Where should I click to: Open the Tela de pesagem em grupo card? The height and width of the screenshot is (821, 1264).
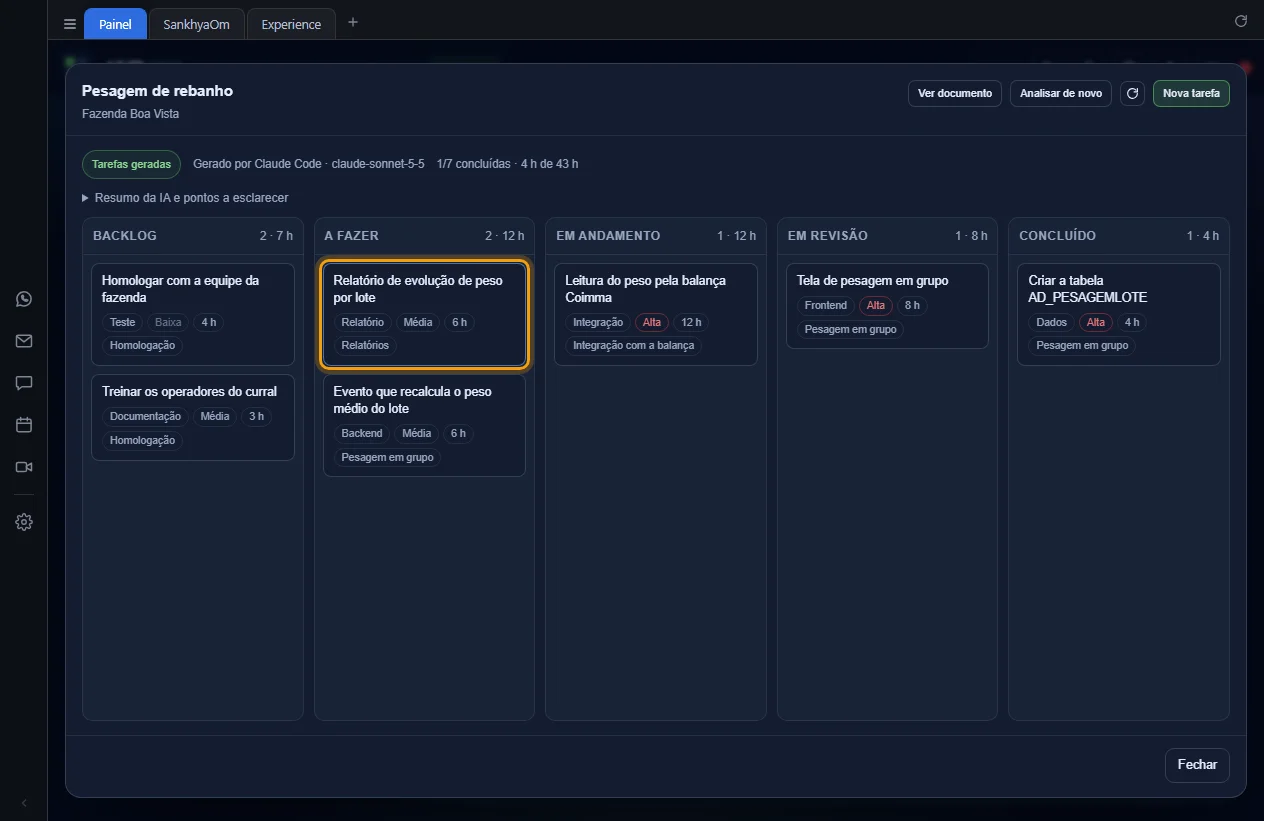887,306
